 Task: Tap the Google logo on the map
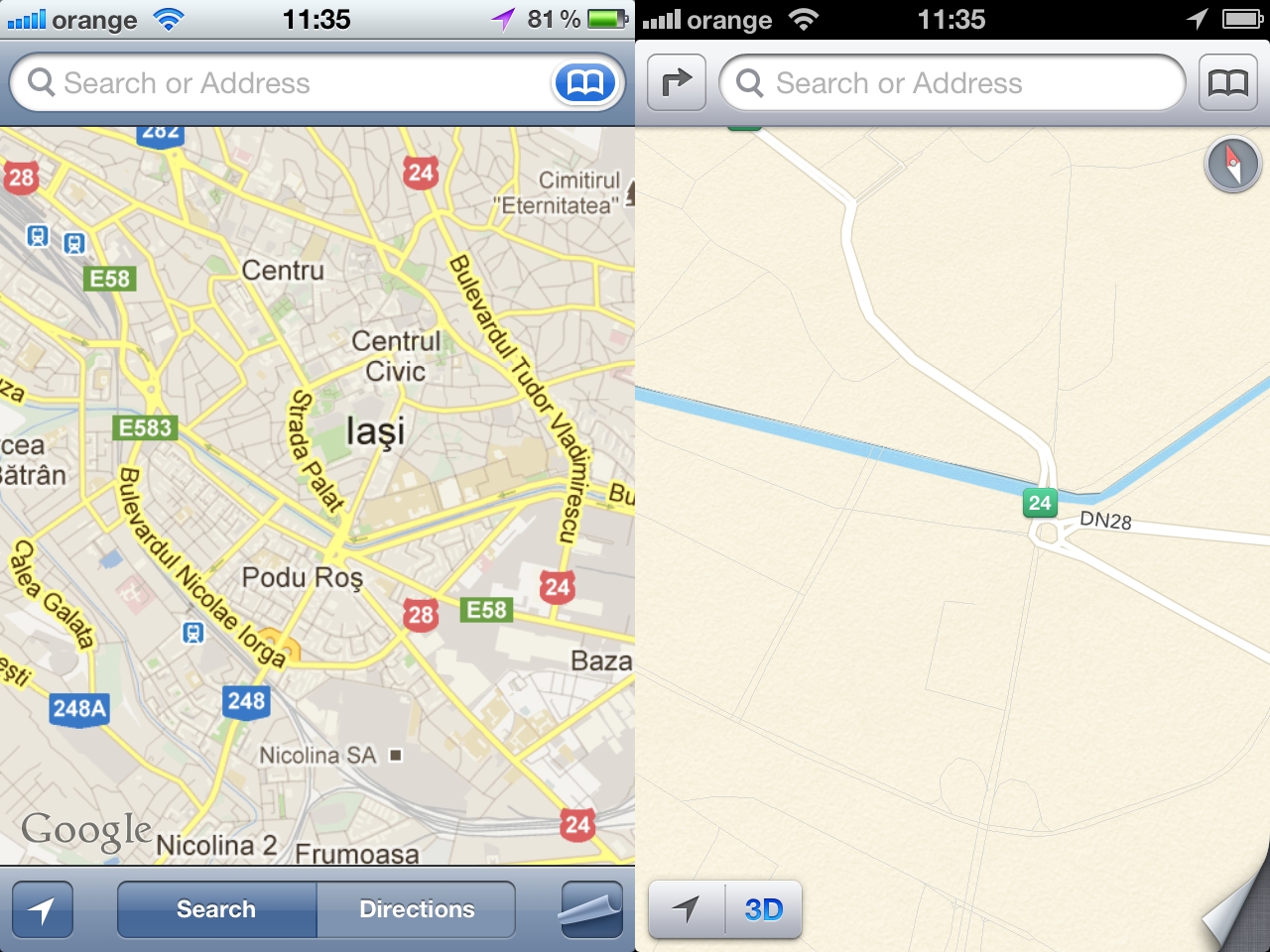coord(87,830)
